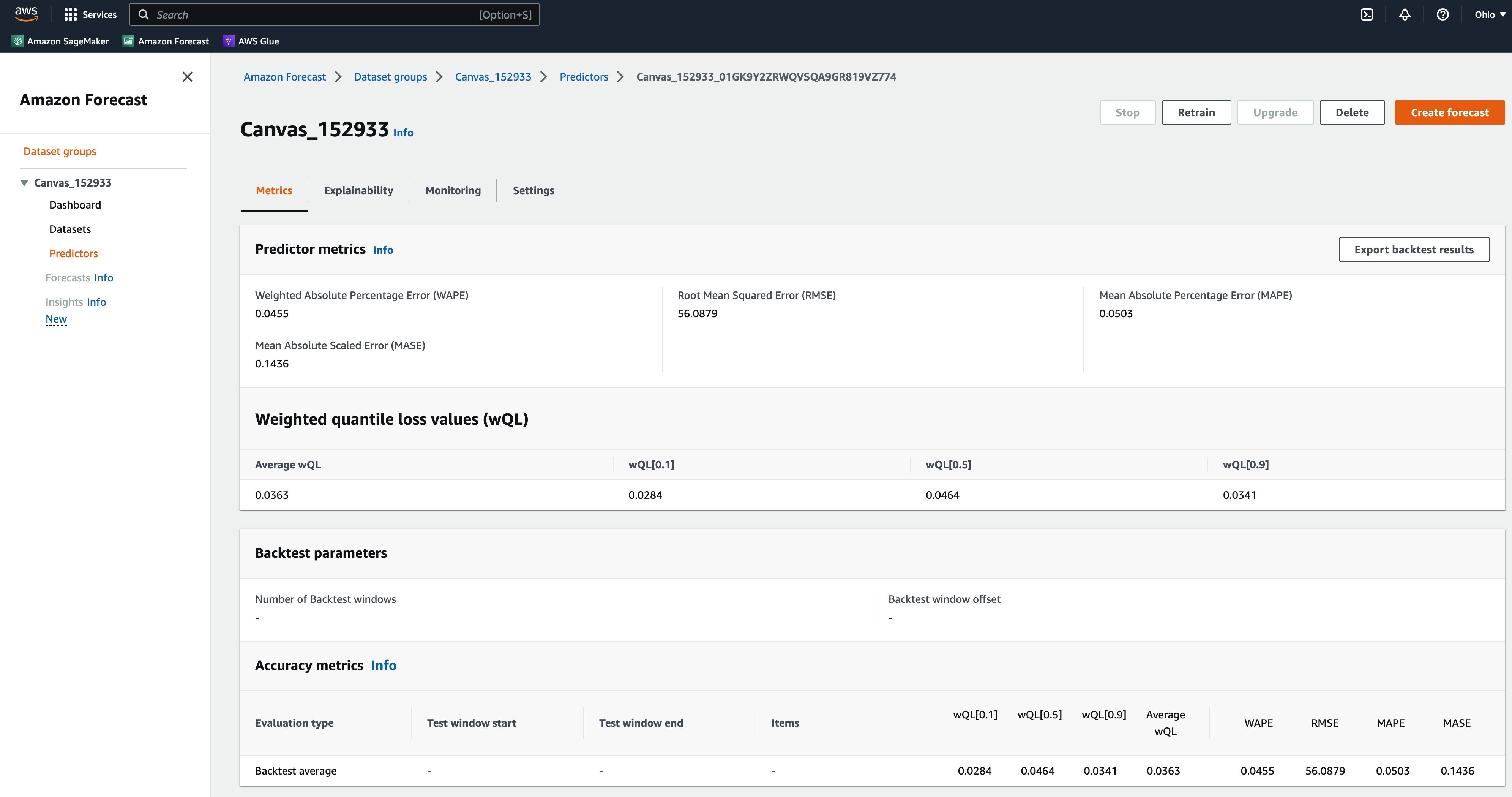This screenshot has height=797, width=1512.
Task: Open Canvas_152933 breadcrumb link
Action: click(x=493, y=77)
